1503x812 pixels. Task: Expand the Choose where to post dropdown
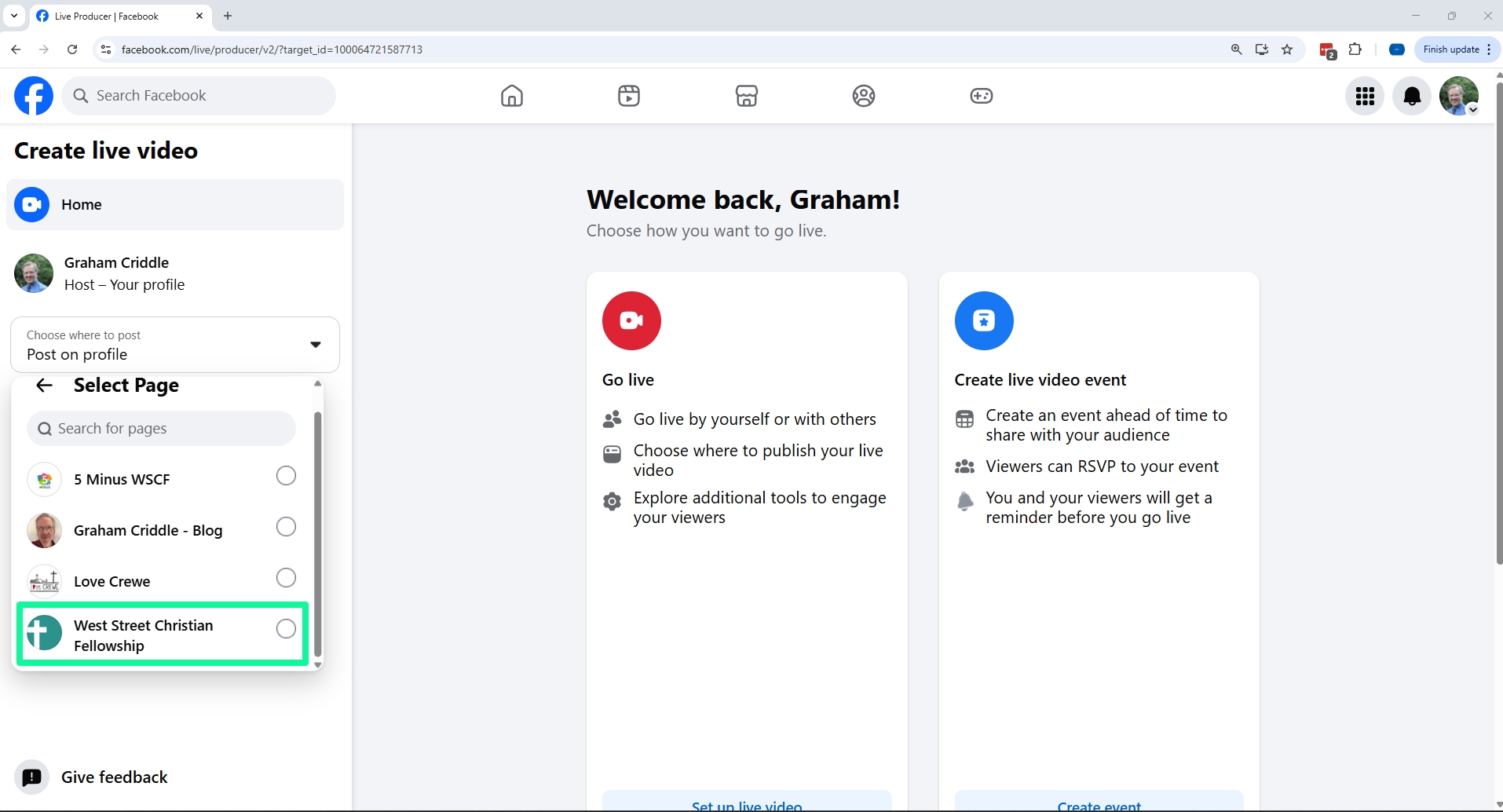(175, 345)
